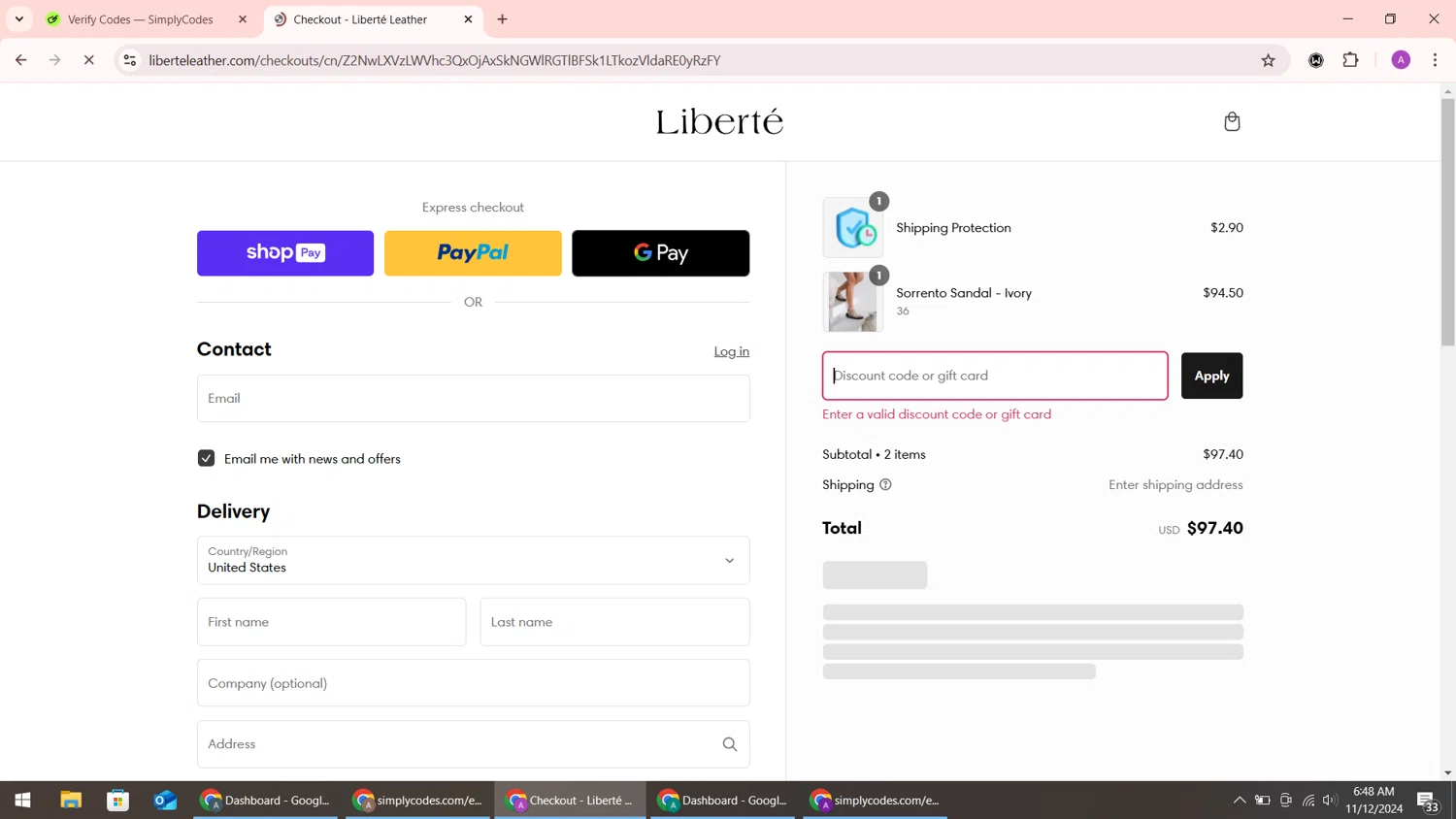Switch to first Dashboard Google taskbar window
The width and height of the screenshot is (1456, 819).
pos(266,801)
